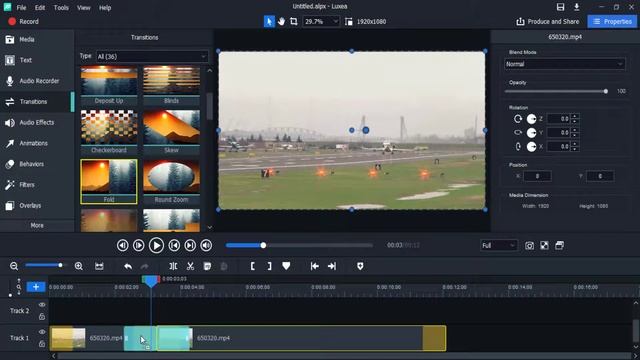Toggle preview volume speaker icon
The height and width of the screenshot is (360, 640).
207,245
